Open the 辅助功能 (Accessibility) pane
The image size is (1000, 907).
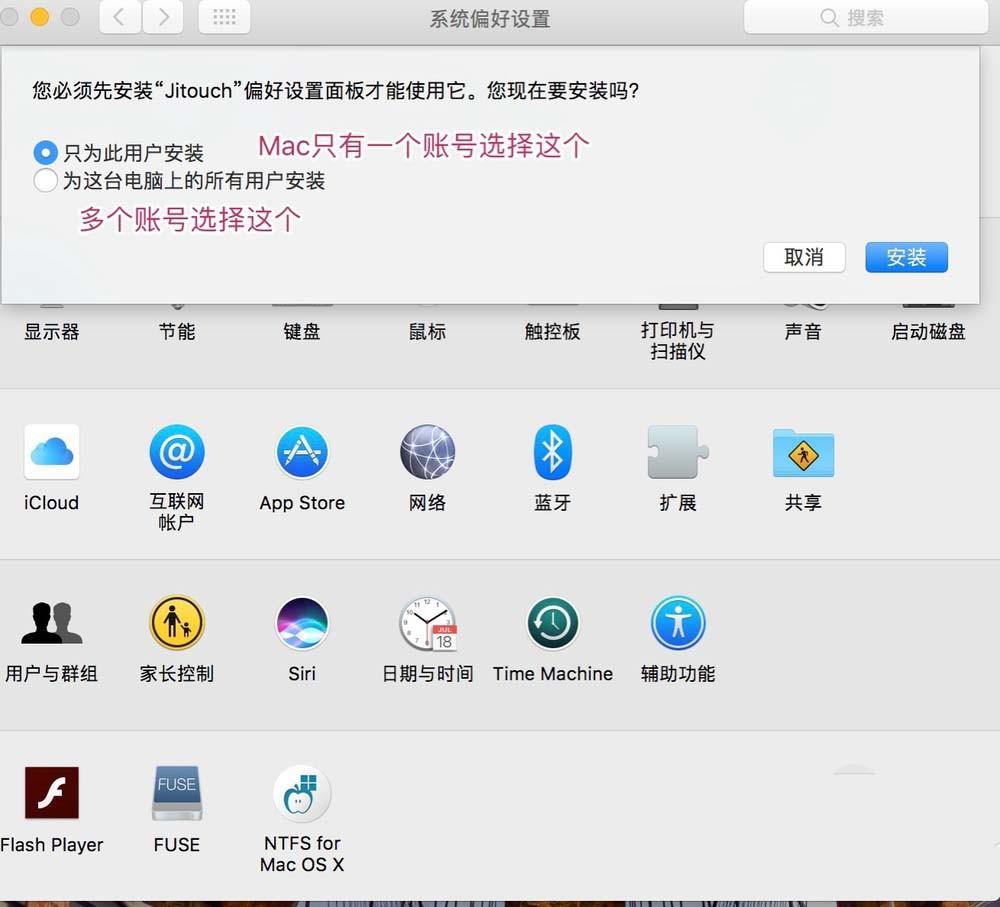678,622
